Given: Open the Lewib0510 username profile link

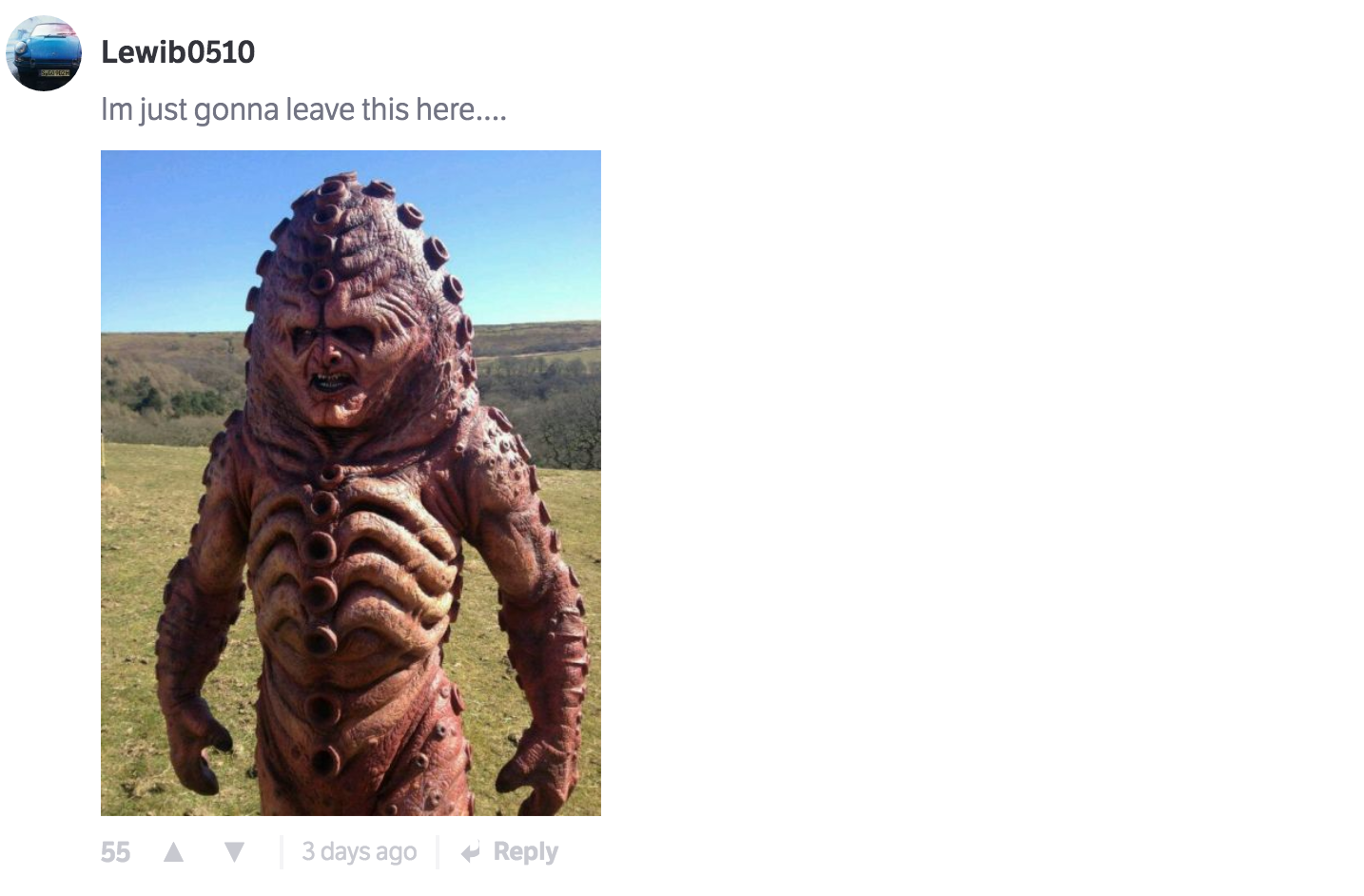Looking at the screenshot, I should pyautogui.click(x=178, y=51).
